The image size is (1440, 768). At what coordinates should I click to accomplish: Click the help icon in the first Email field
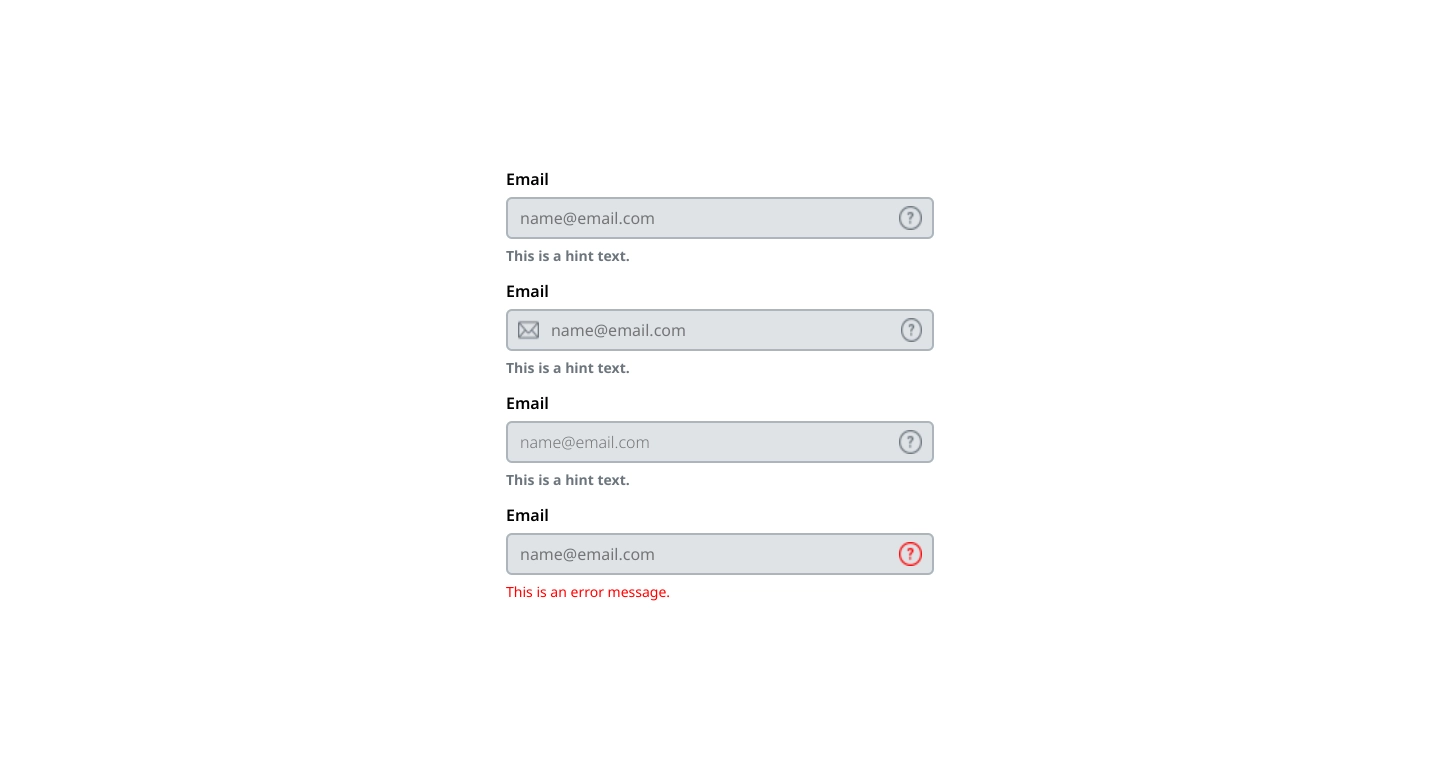coord(910,218)
